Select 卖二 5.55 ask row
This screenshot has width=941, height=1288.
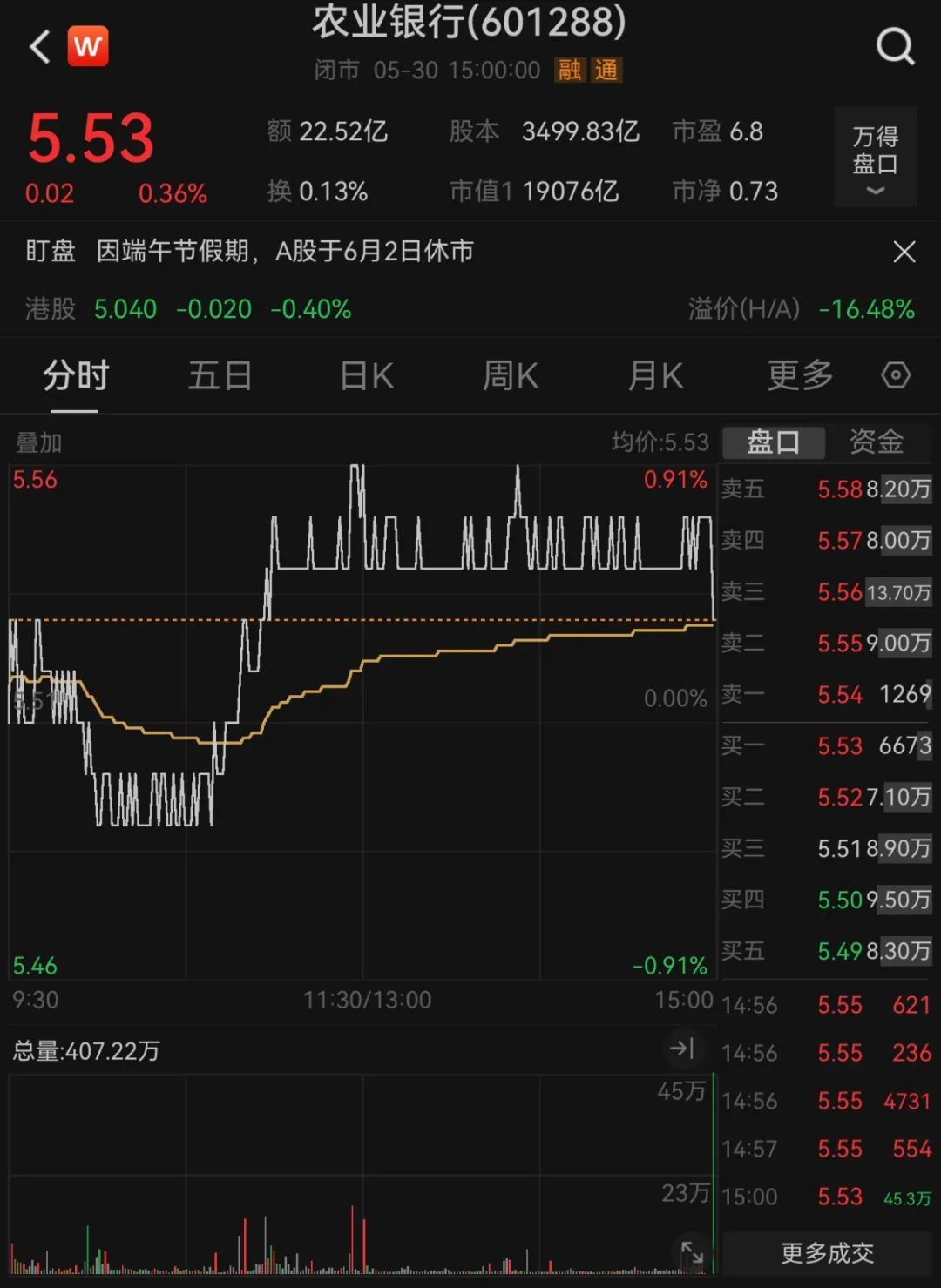point(826,643)
